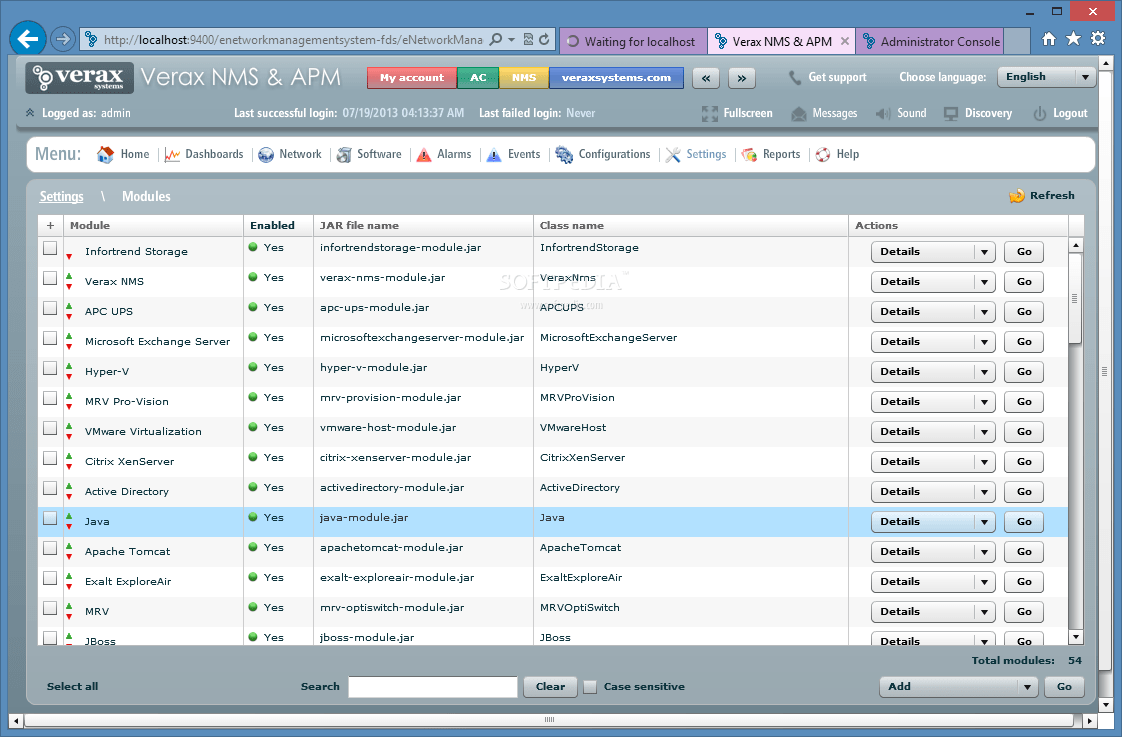Mute application Sound
The width and height of the screenshot is (1122, 737).
click(900, 113)
